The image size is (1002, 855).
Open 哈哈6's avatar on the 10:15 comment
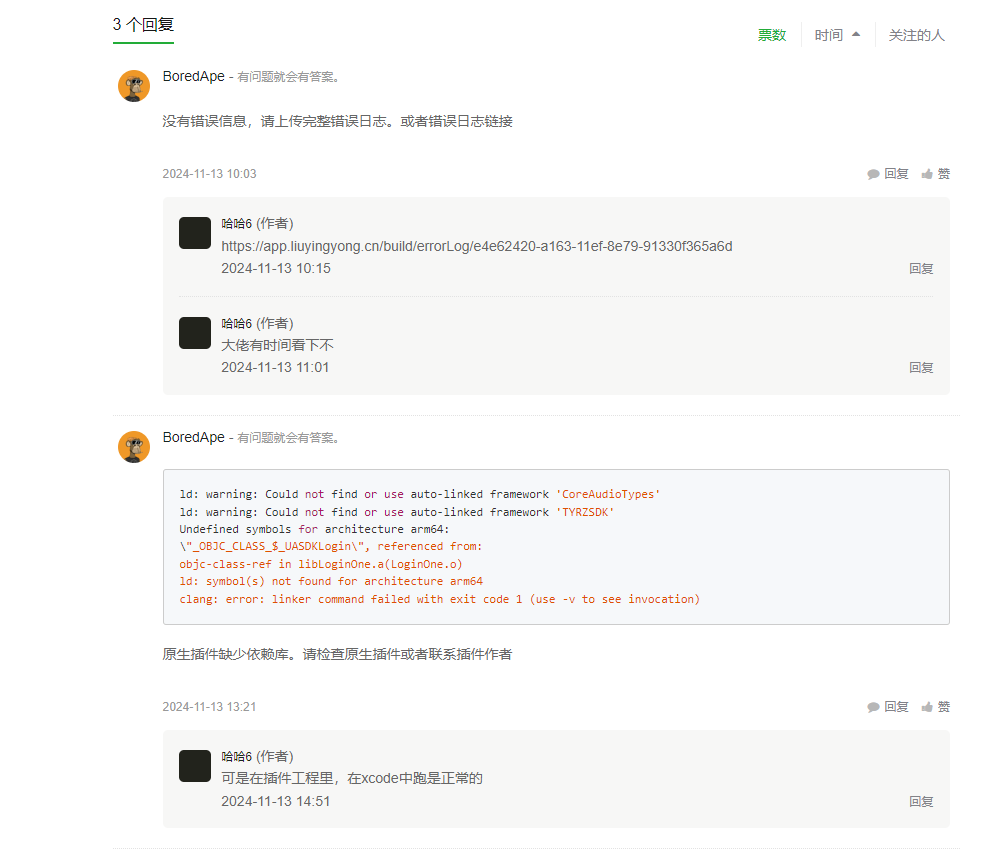pyautogui.click(x=195, y=233)
